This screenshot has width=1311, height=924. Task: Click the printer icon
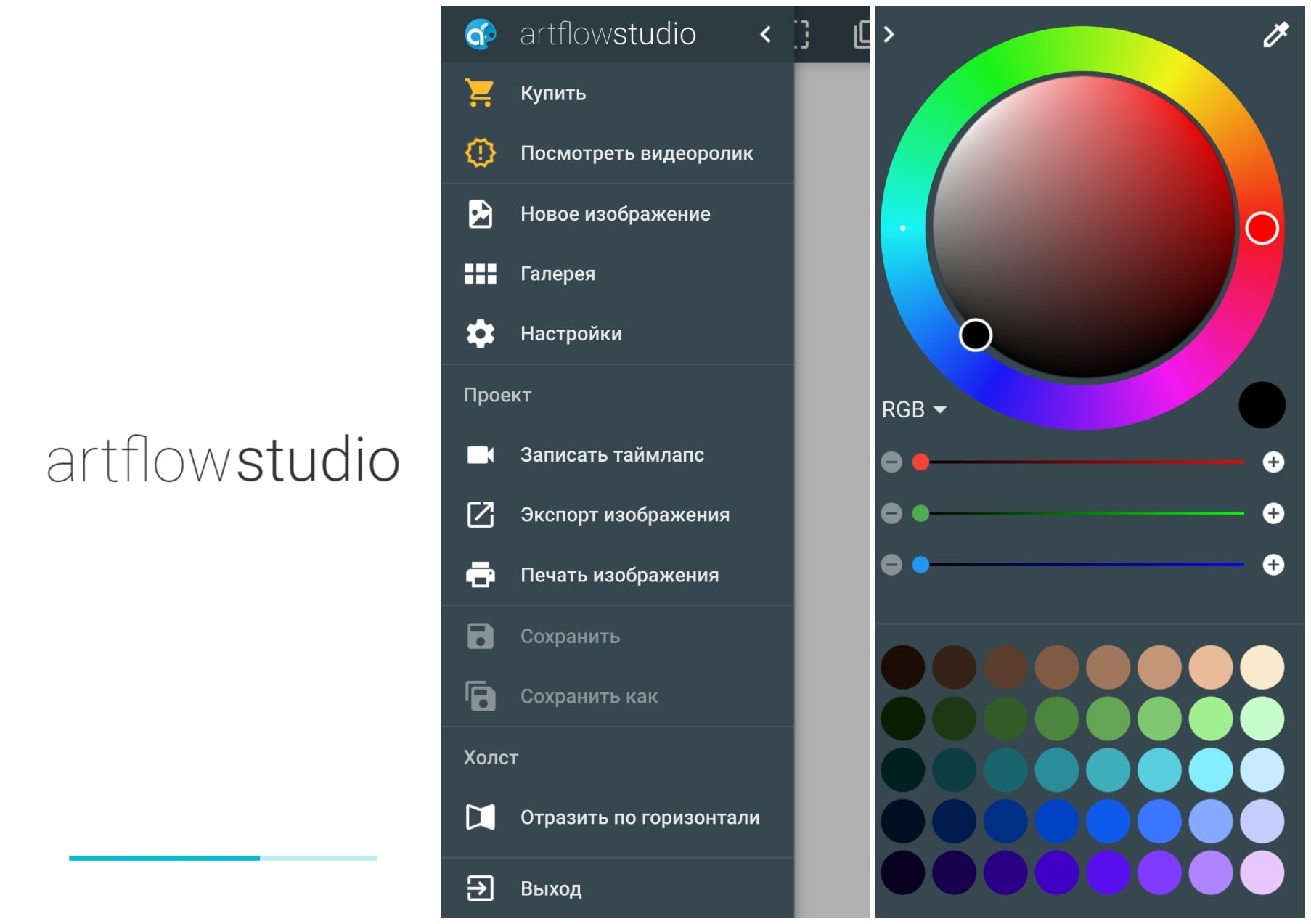pos(480,575)
